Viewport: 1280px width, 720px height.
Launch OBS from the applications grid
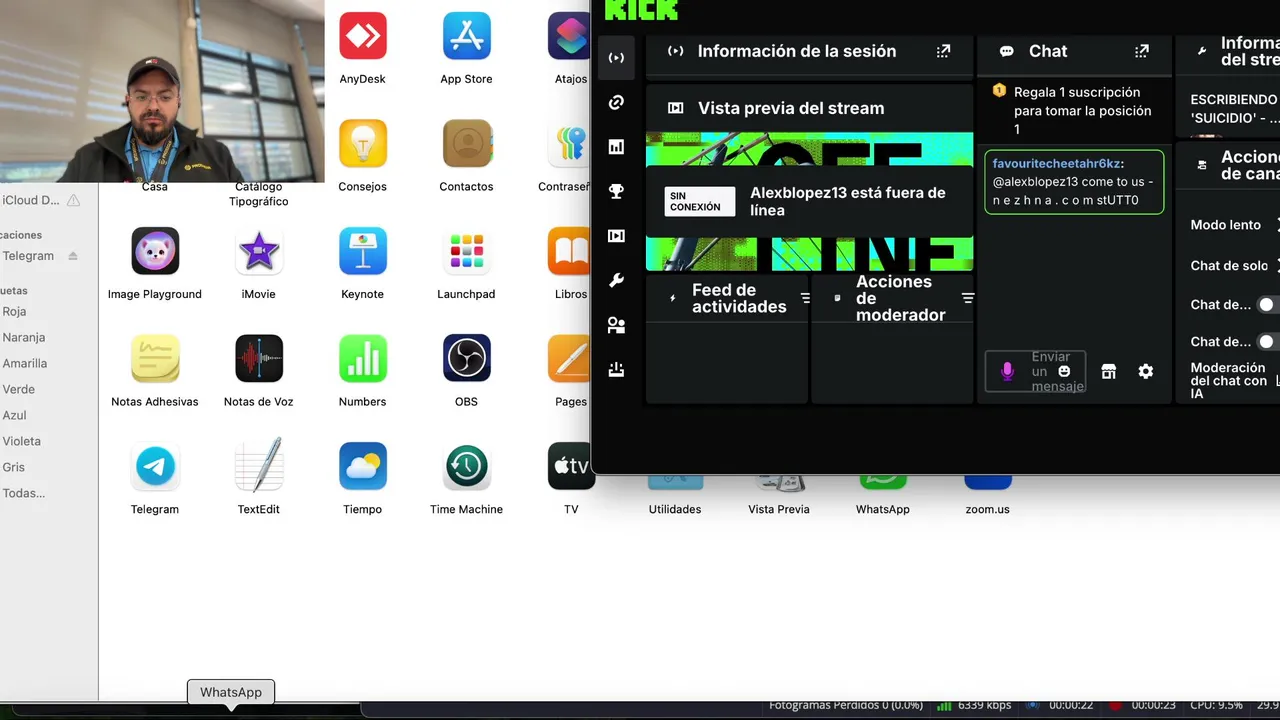466,358
